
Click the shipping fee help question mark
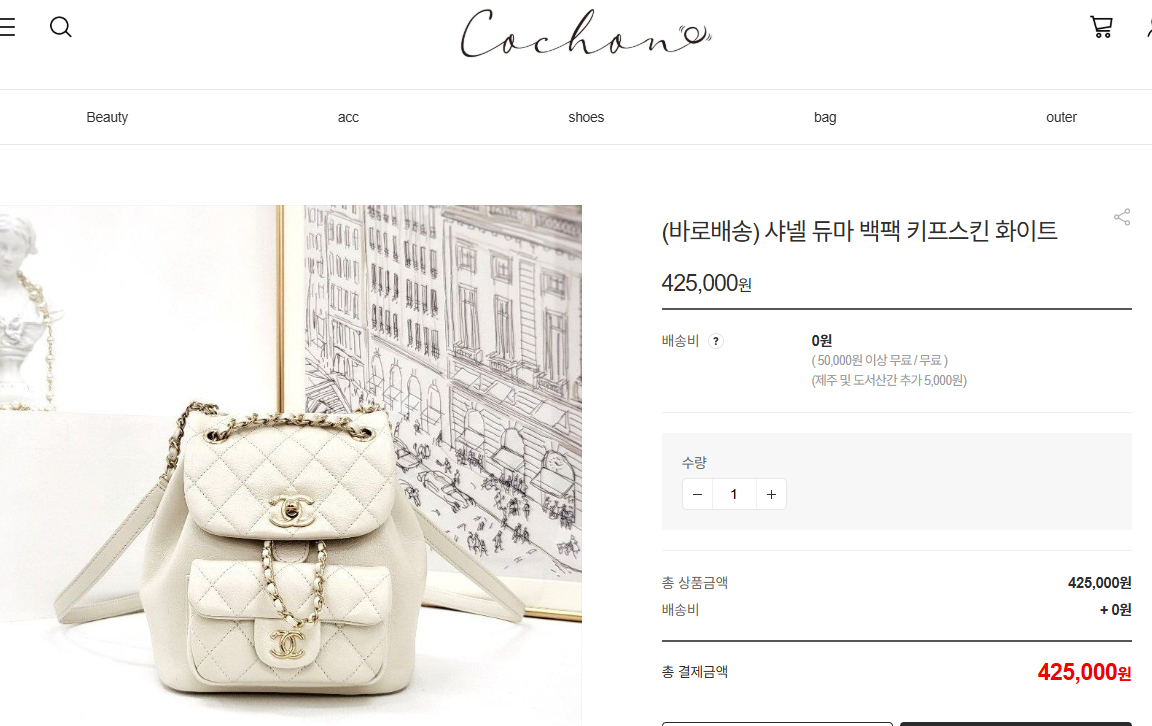716,341
